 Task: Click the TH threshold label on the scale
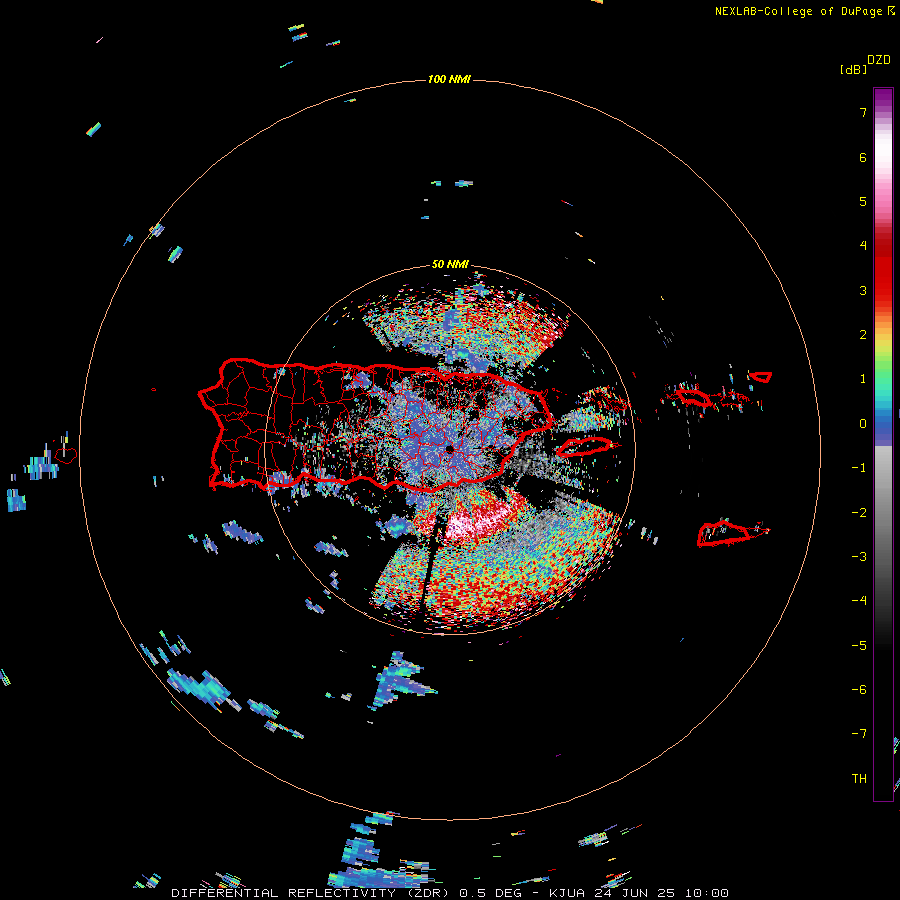coord(859,779)
